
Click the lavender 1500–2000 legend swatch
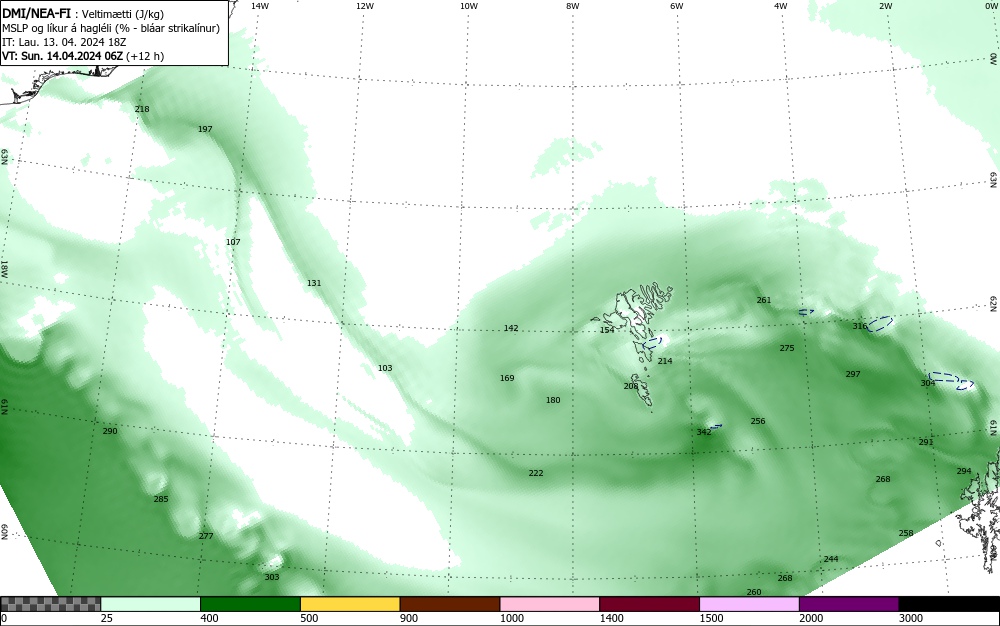pos(749,604)
